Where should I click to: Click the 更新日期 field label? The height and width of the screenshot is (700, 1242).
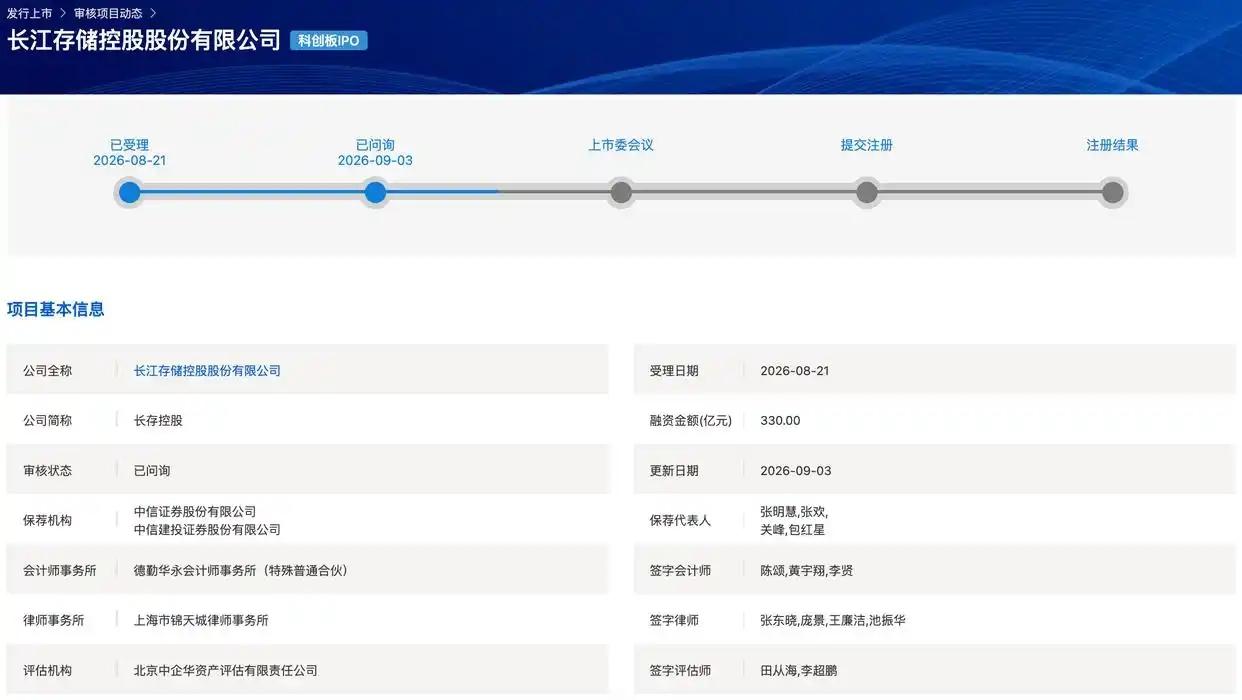[674, 471]
